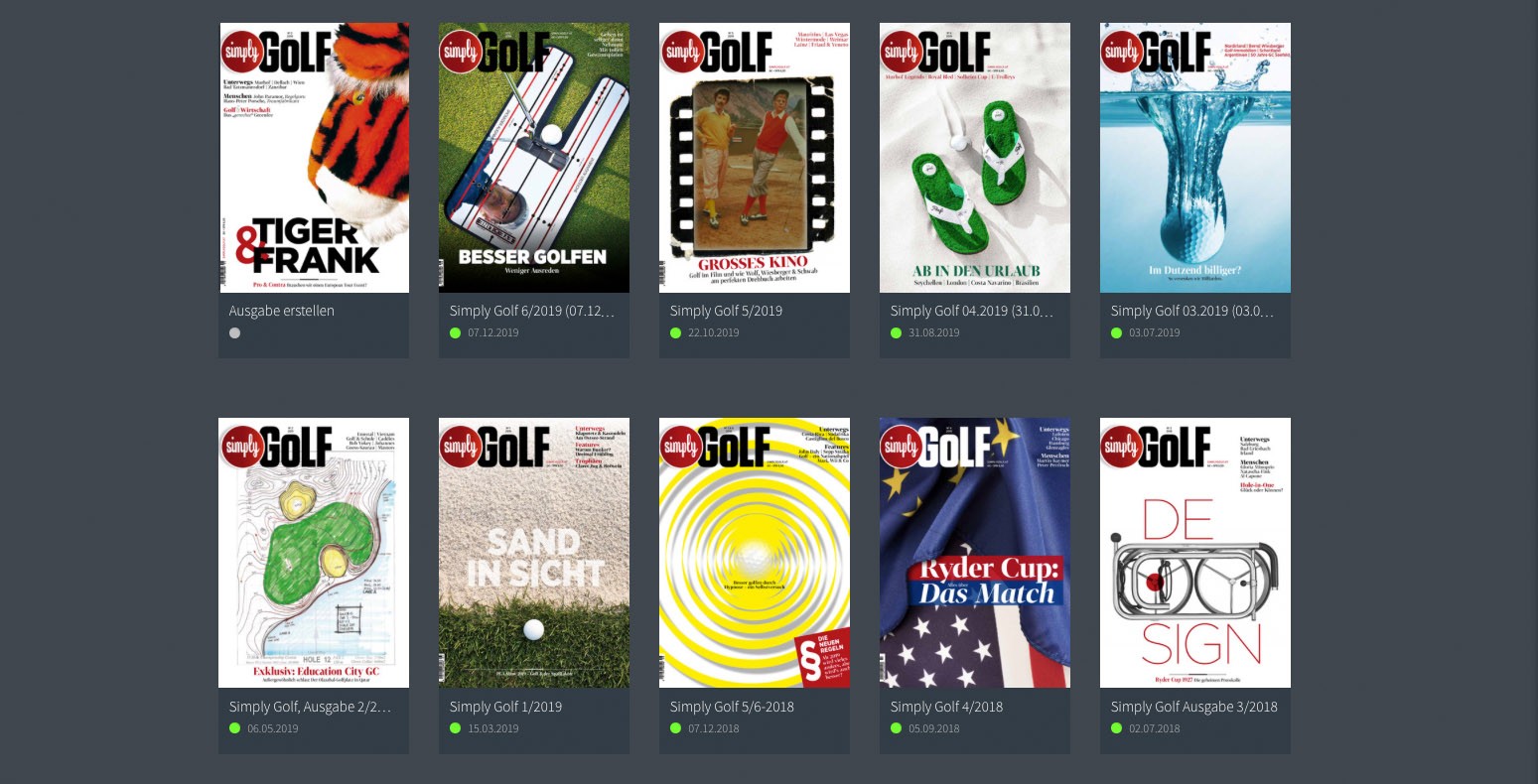This screenshot has height=784, width=1538.
Task: Click the Simply Golf 5/2019 title
Action: (726, 311)
